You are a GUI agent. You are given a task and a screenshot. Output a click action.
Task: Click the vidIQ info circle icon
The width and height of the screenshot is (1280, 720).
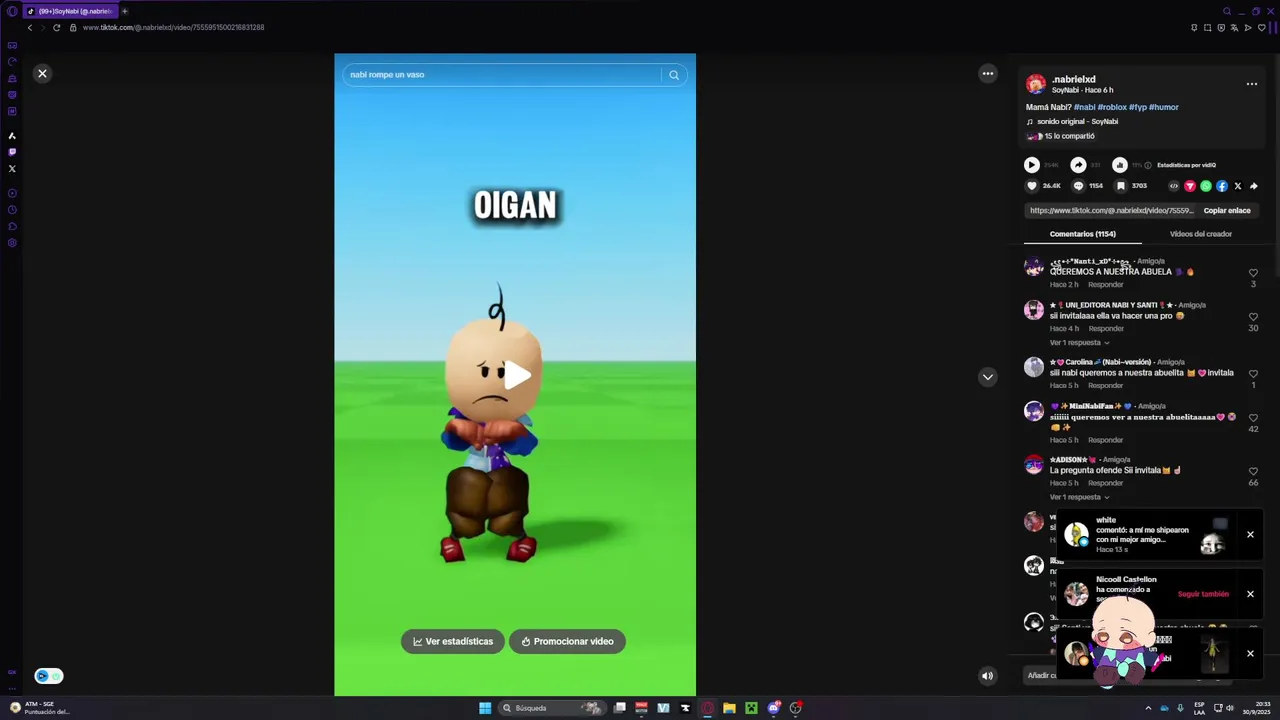pos(1148,165)
